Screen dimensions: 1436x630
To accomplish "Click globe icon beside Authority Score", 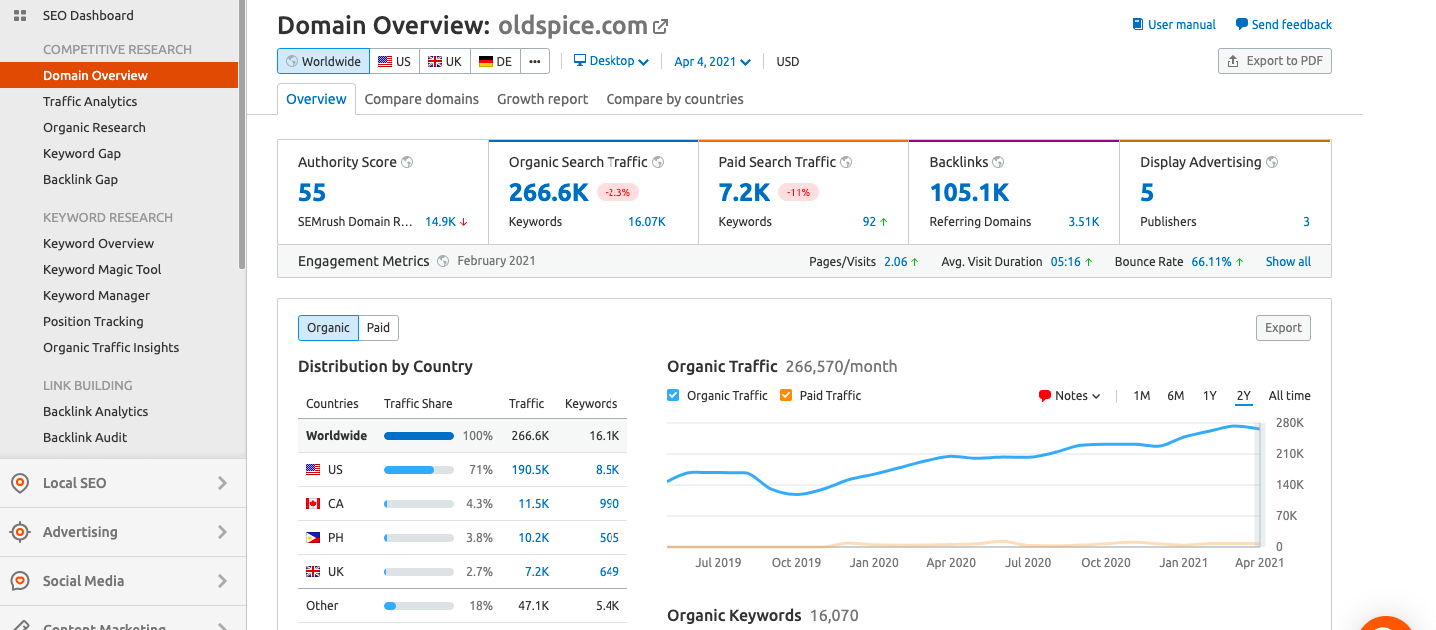I will pyautogui.click(x=407, y=162).
